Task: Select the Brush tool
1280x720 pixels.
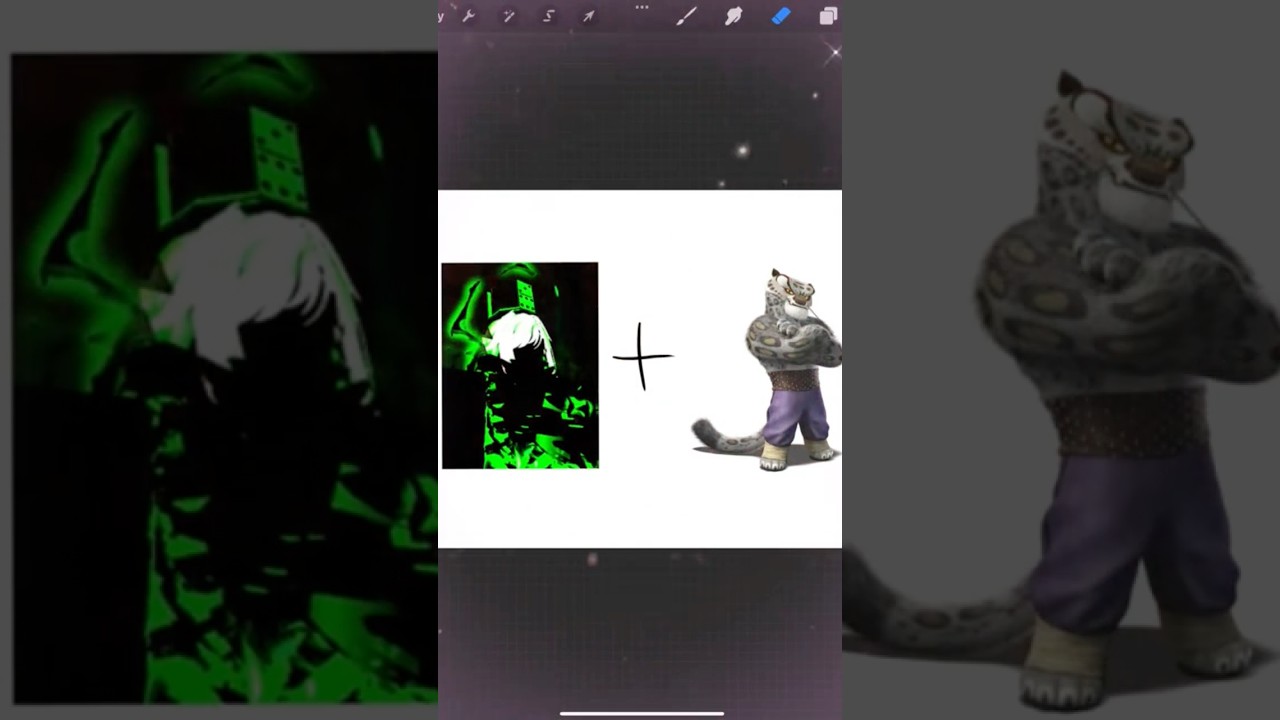Action: [686, 16]
